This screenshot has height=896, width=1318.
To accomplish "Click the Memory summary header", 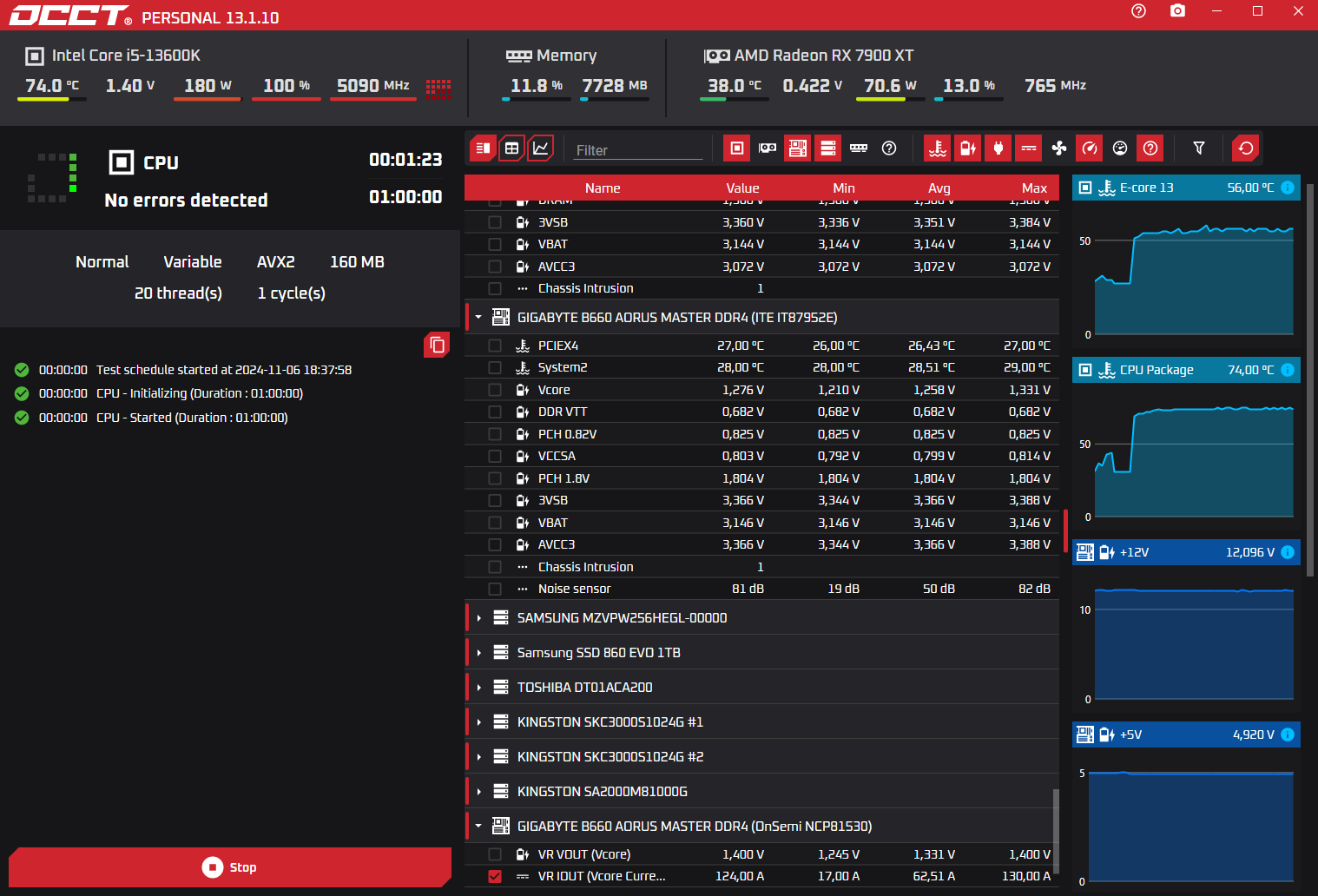I will (x=551, y=56).
